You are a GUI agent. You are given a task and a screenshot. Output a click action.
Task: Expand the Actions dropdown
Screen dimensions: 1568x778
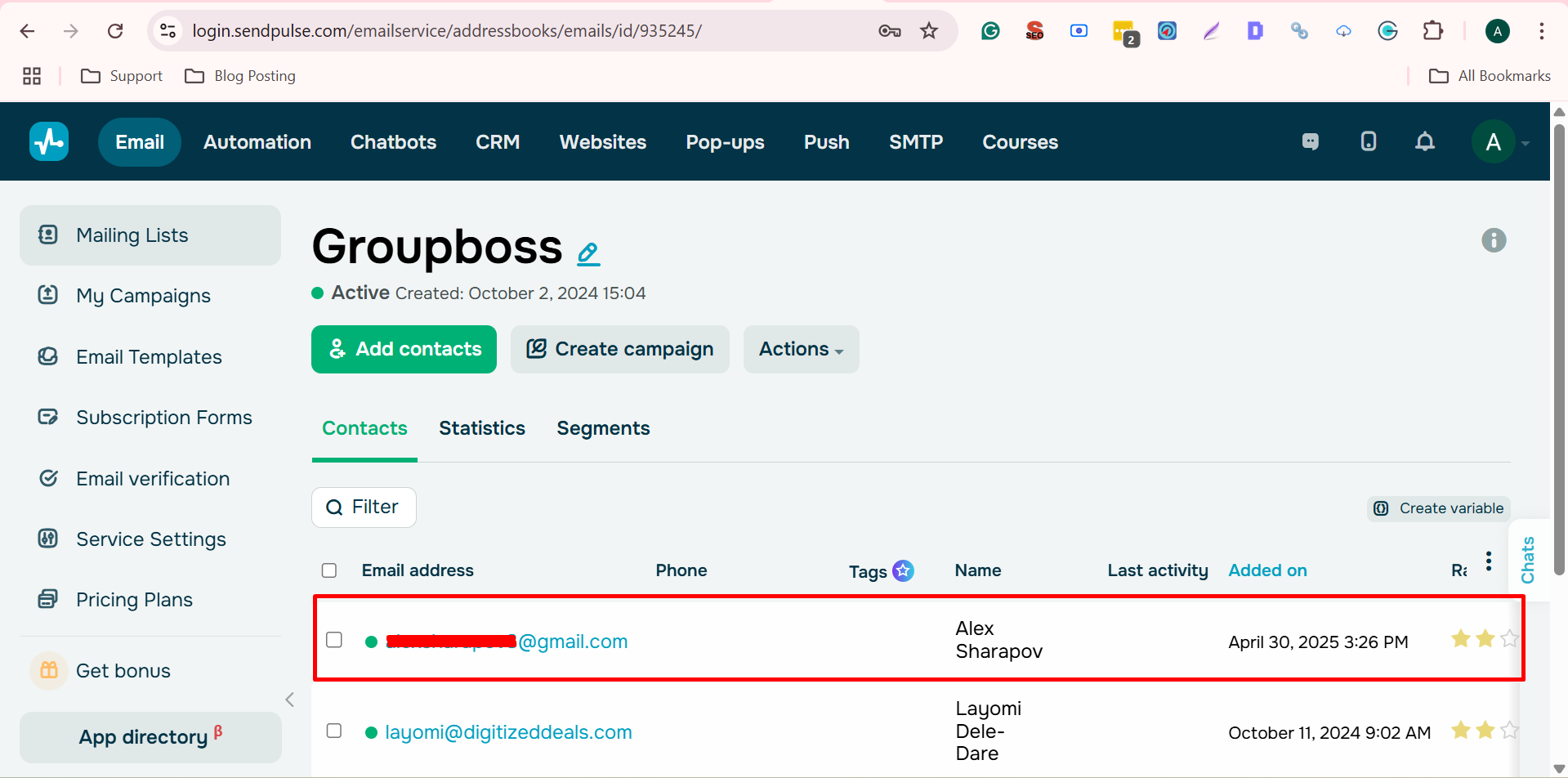tap(802, 349)
